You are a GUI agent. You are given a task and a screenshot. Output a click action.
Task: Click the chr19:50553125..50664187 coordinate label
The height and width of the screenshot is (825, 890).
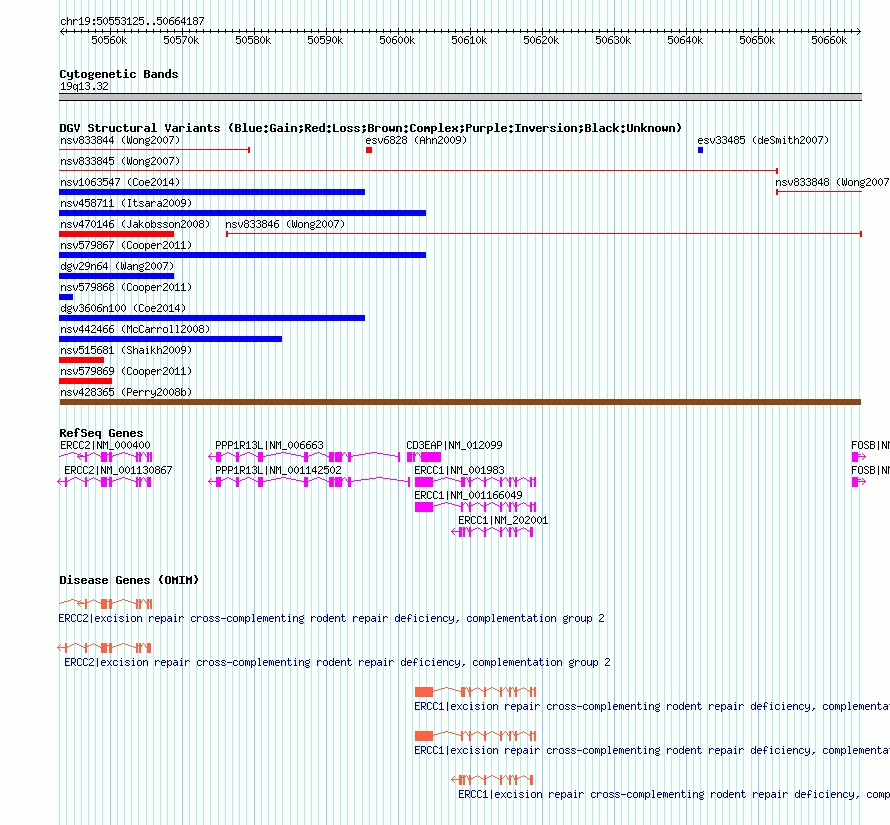[132, 22]
